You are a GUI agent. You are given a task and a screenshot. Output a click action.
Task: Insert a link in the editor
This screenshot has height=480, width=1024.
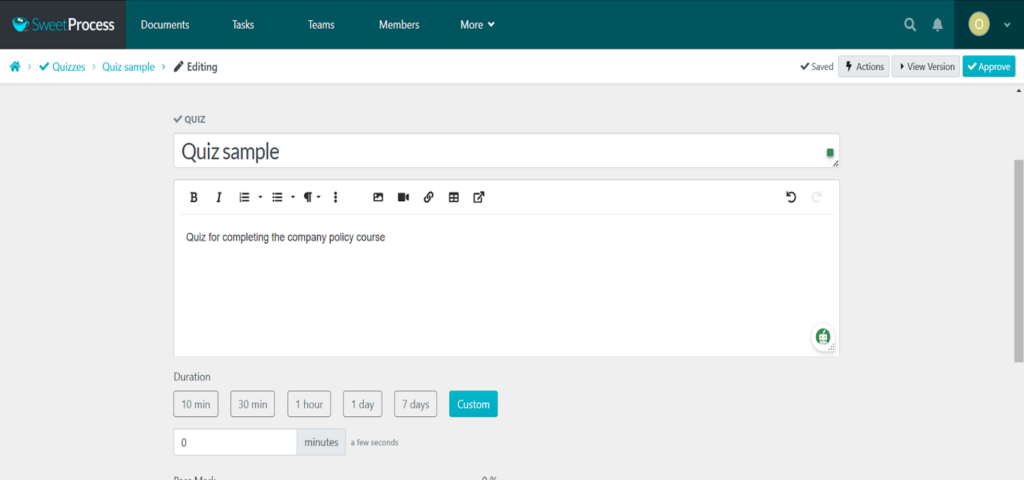(x=428, y=198)
